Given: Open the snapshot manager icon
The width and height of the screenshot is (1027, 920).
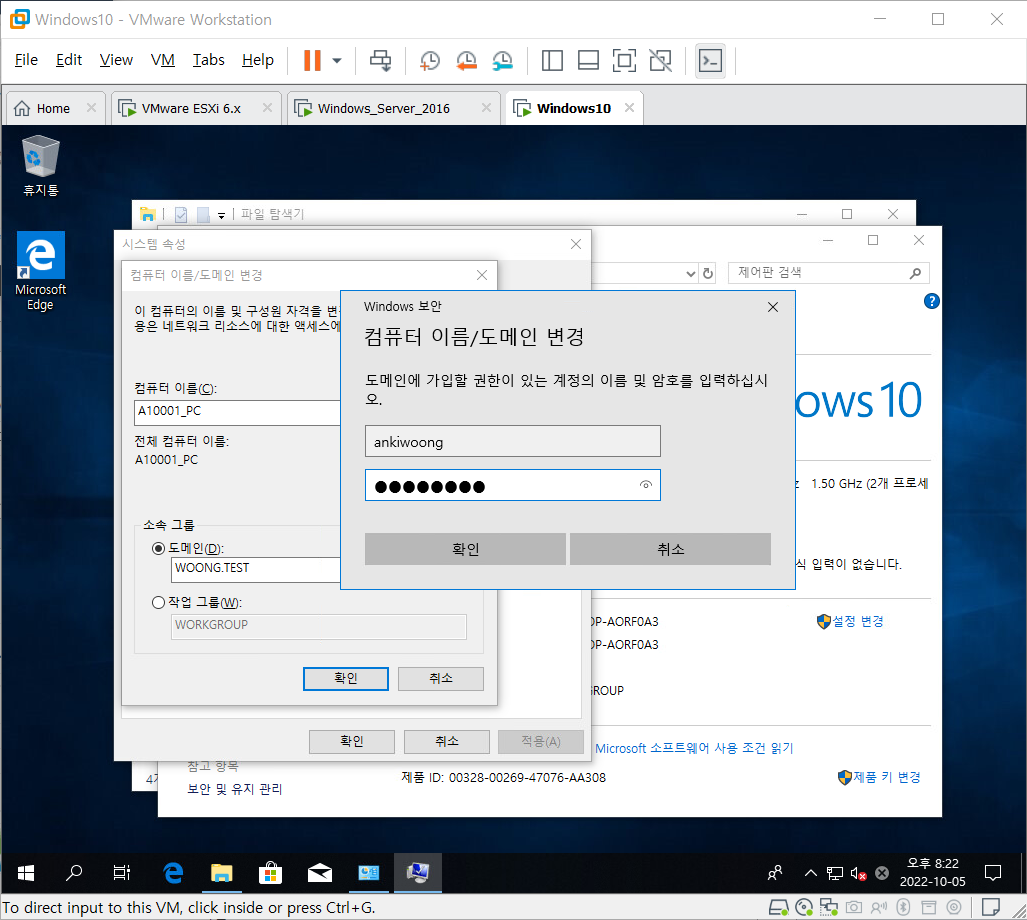Looking at the screenshot, I should 502,61.
